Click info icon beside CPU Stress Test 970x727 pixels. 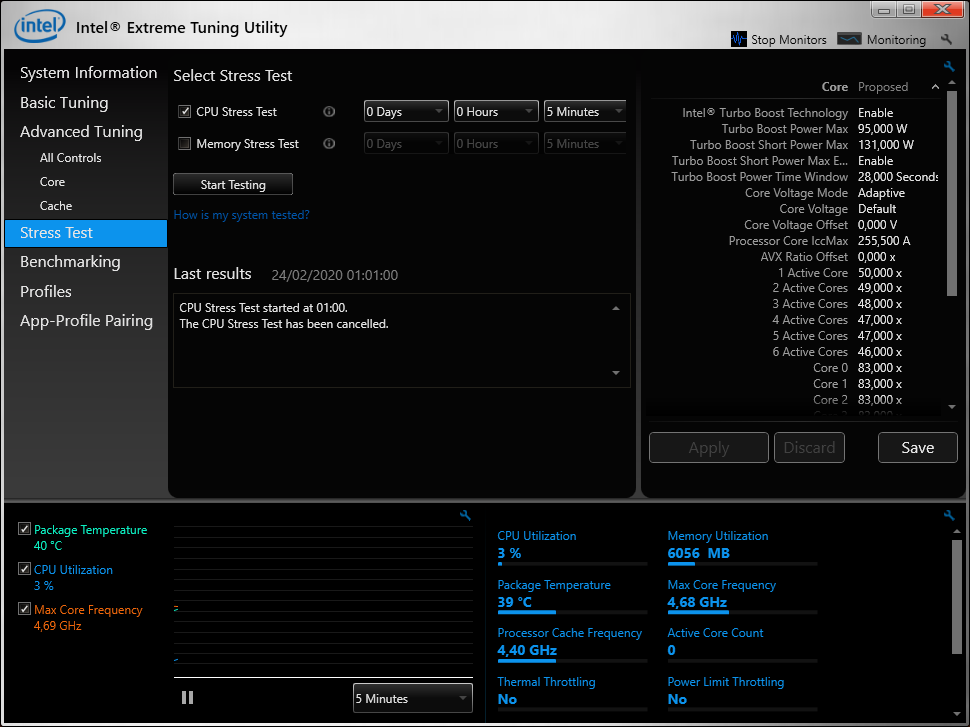coord(329,111)
